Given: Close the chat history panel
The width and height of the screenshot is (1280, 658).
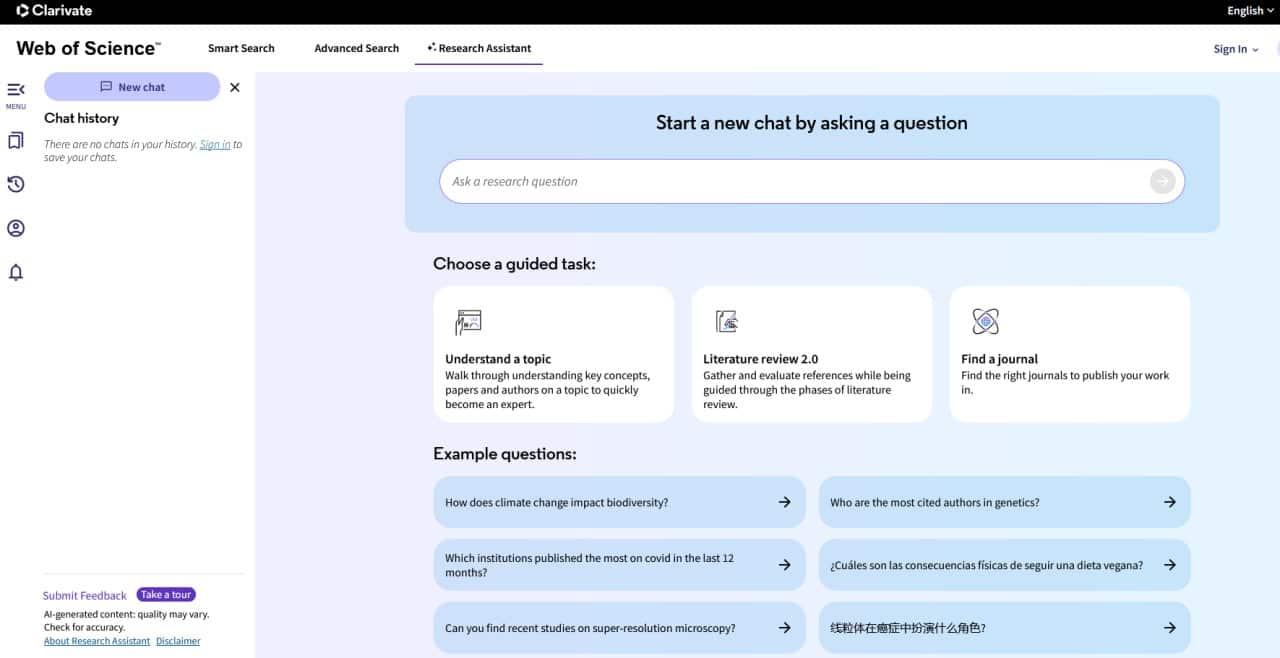Looking at the screenshot, I should pyautogui.click(x=235, y=87).
